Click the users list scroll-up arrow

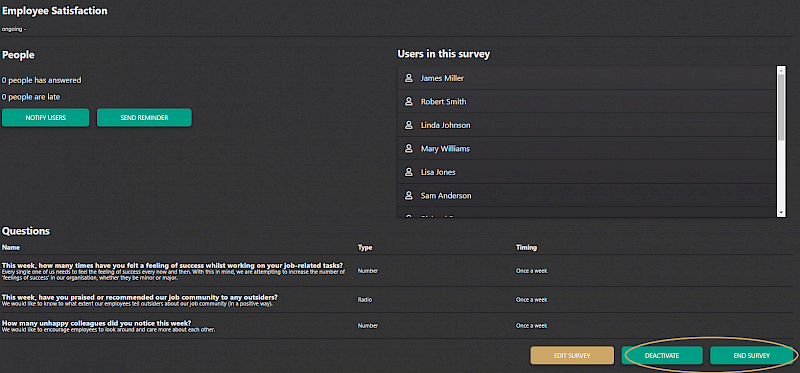click(781, 69)
